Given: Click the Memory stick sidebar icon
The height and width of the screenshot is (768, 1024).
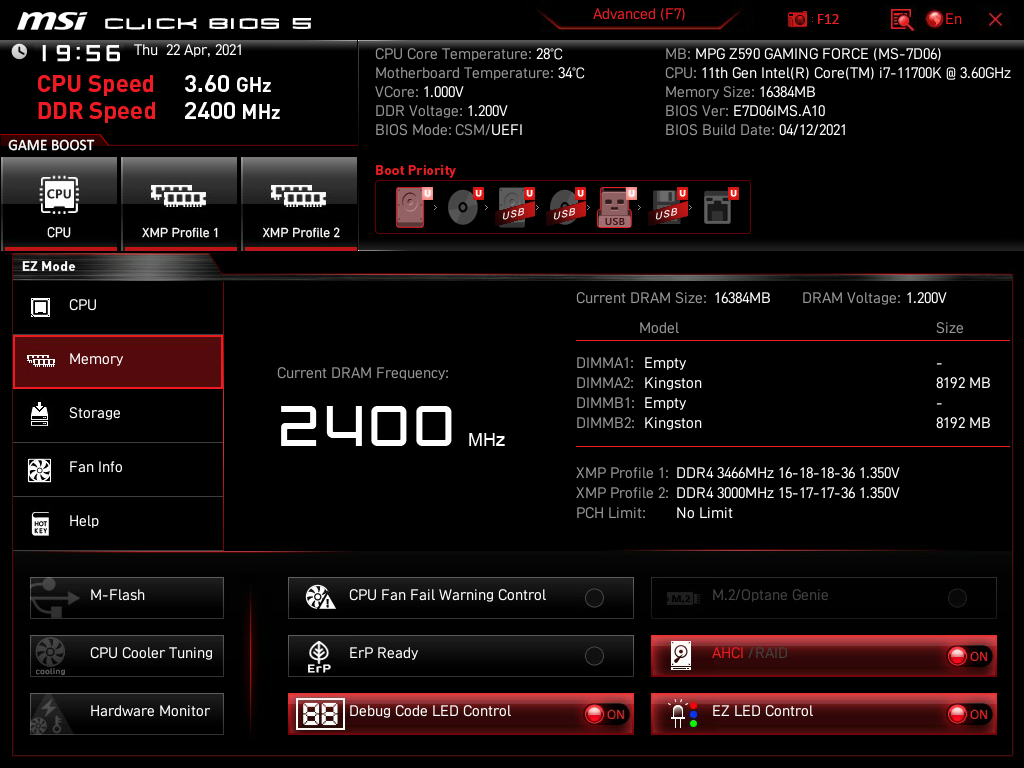Looking at the screenshot, I should pos(40,360).
